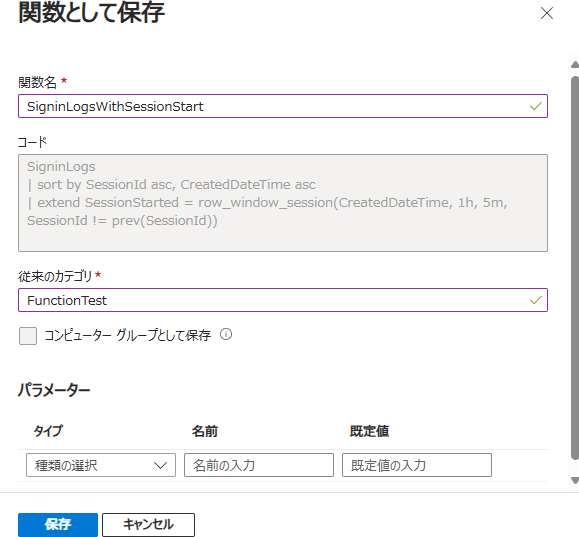Click inside the コード query text box
The height and width of the screenshot is (537, 579).
coord(283,203)
